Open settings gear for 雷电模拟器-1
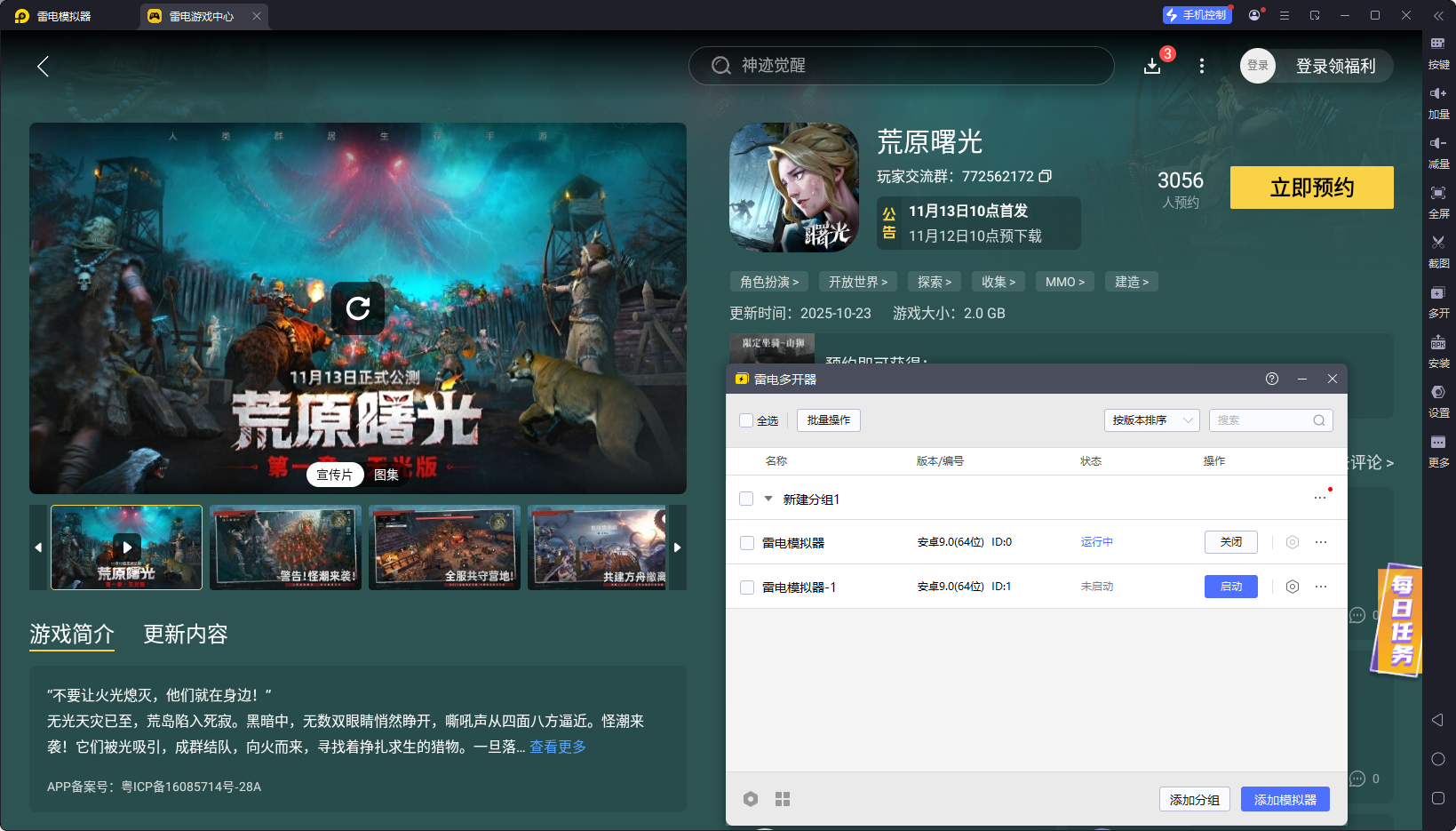The height and width of the screenshot is (831, 1456). click(x=1293, y=587)
